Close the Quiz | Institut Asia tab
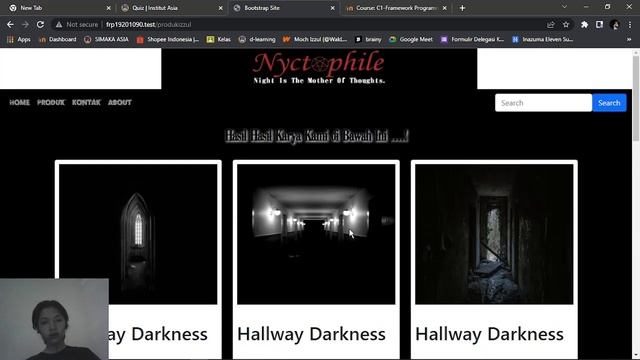The width and height of the screenshot is (640, 360). pyautogui.click(x=220, y=8)
